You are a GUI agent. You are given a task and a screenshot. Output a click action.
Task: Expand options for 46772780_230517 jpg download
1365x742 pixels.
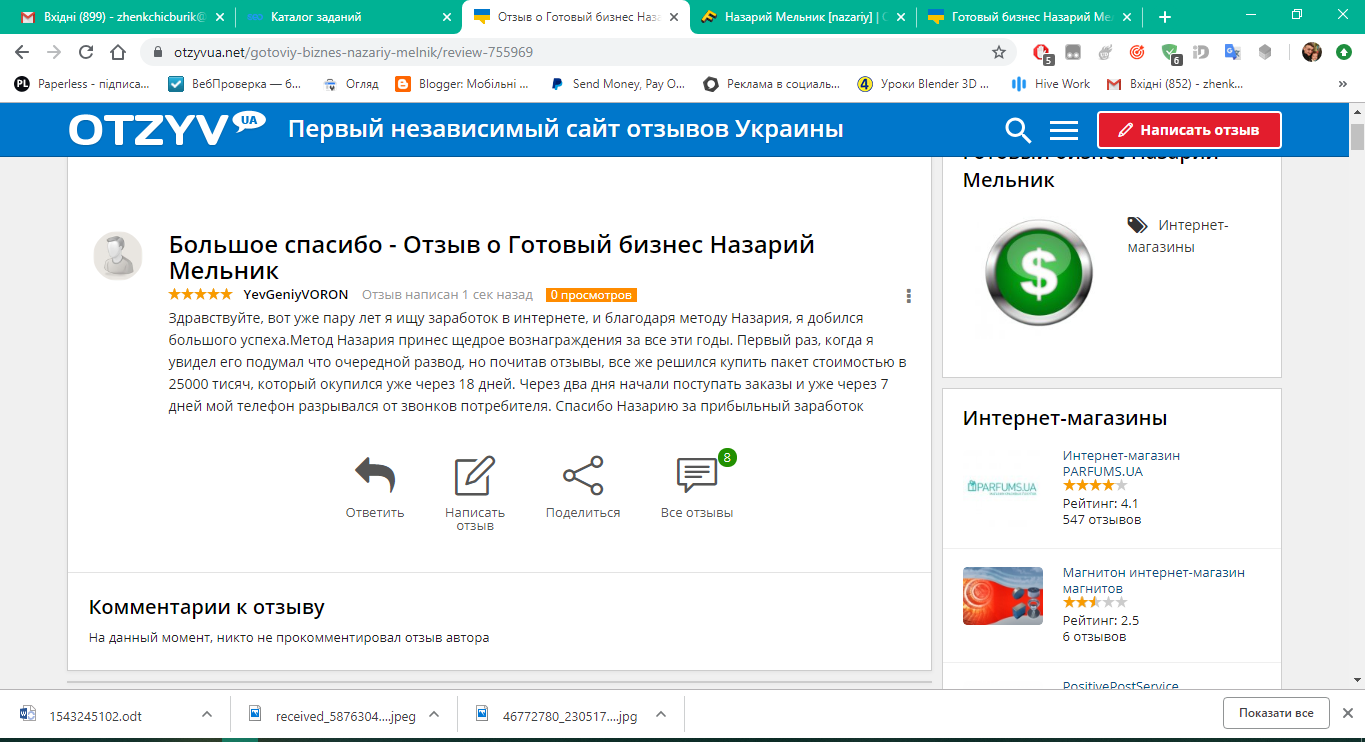[x=660, y=715]
